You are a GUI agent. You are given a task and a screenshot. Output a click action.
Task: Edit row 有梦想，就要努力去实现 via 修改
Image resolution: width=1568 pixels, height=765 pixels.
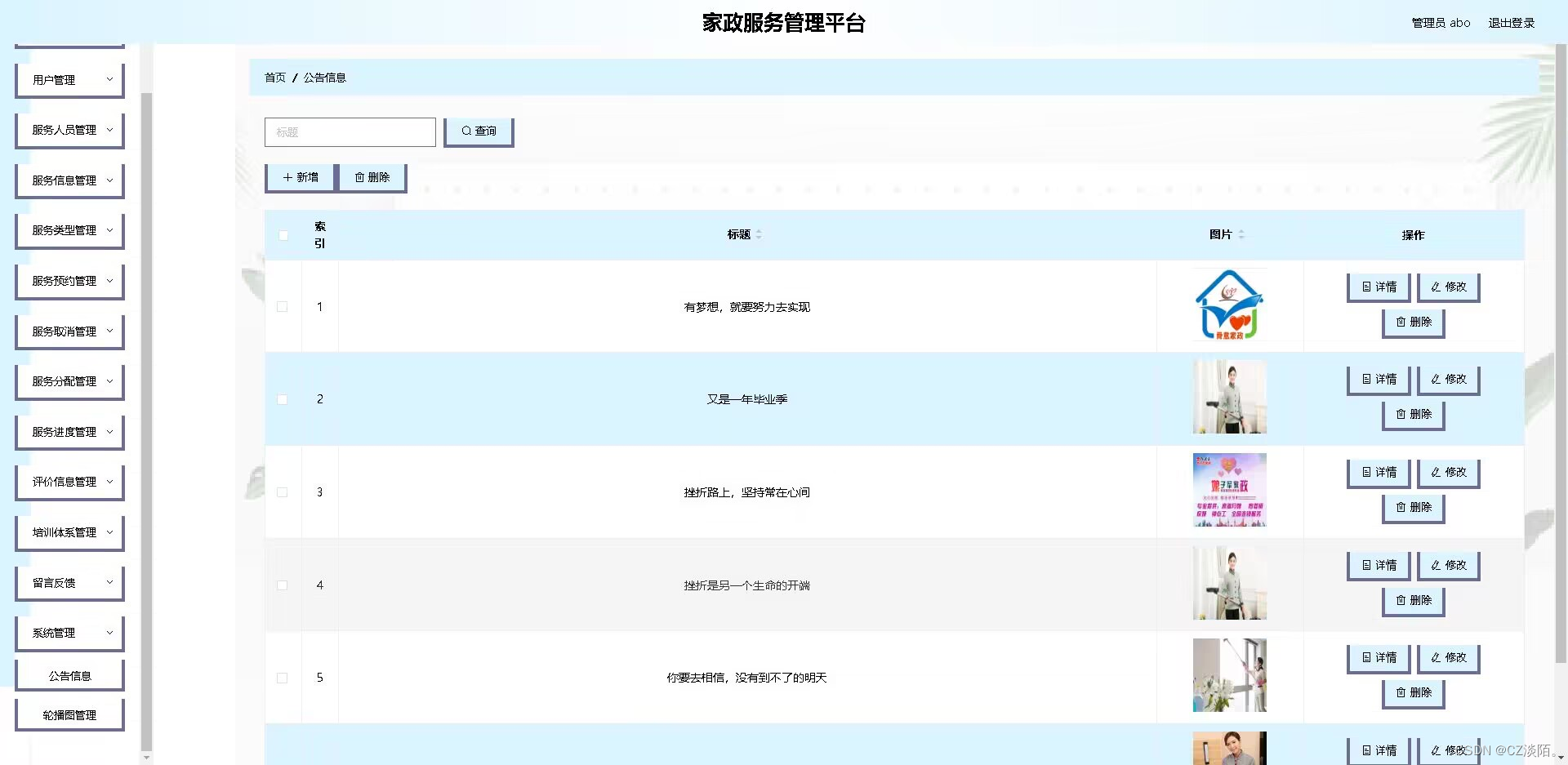[1448, 287]
